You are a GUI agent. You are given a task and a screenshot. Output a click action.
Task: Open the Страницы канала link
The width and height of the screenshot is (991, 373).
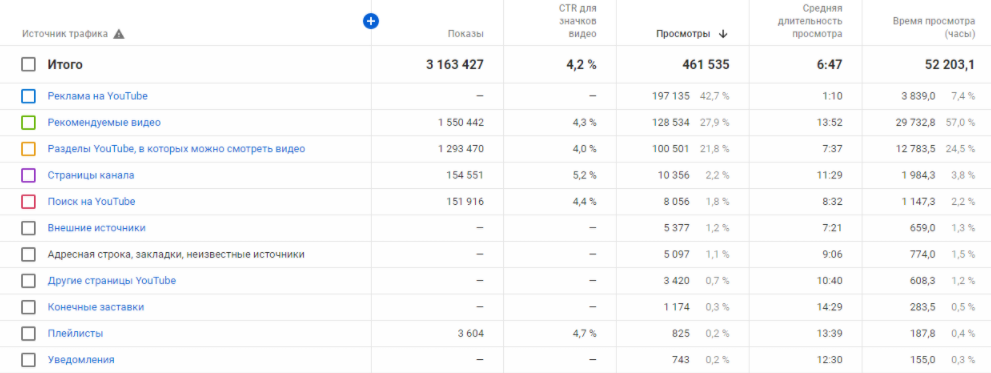coord(91,175)
